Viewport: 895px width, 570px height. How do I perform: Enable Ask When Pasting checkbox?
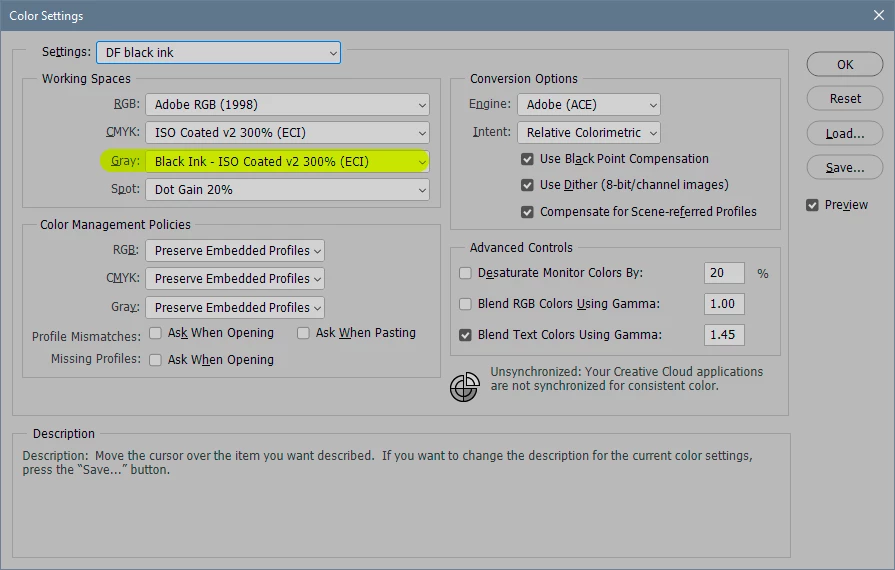(x=303, y=333)
